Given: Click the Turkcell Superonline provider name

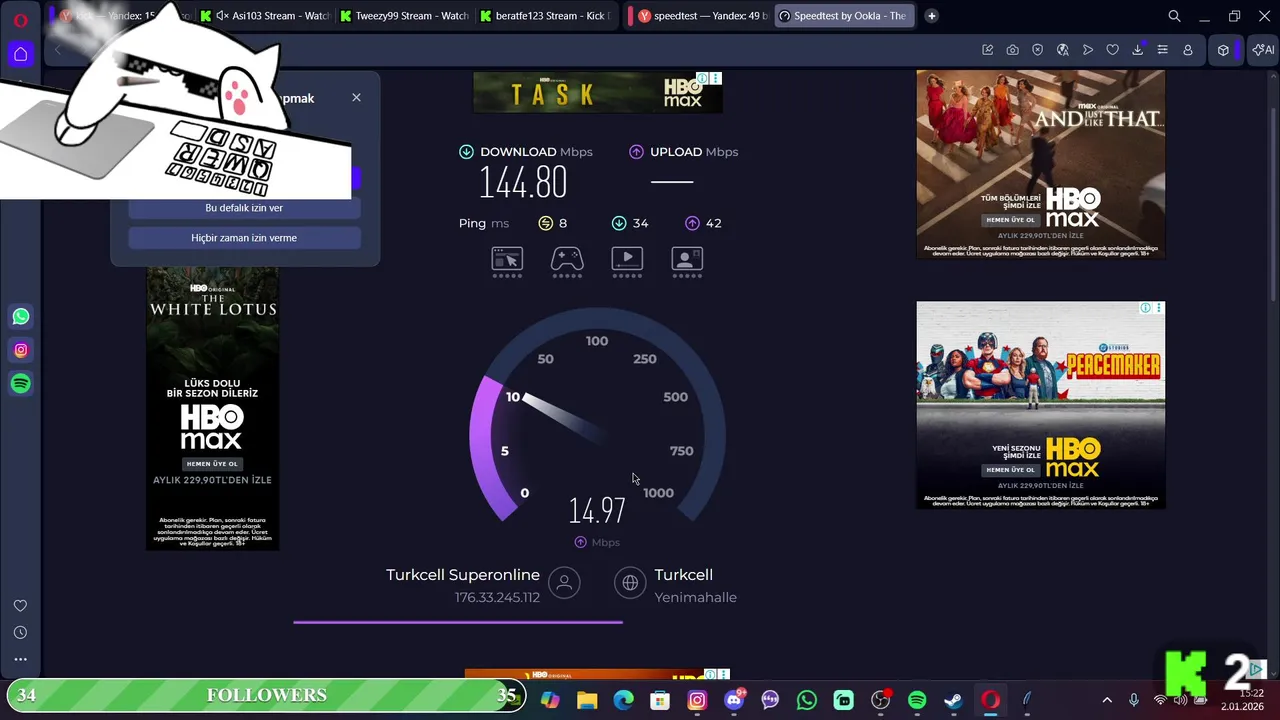Looking at the screenshot, I should [463, 575].
